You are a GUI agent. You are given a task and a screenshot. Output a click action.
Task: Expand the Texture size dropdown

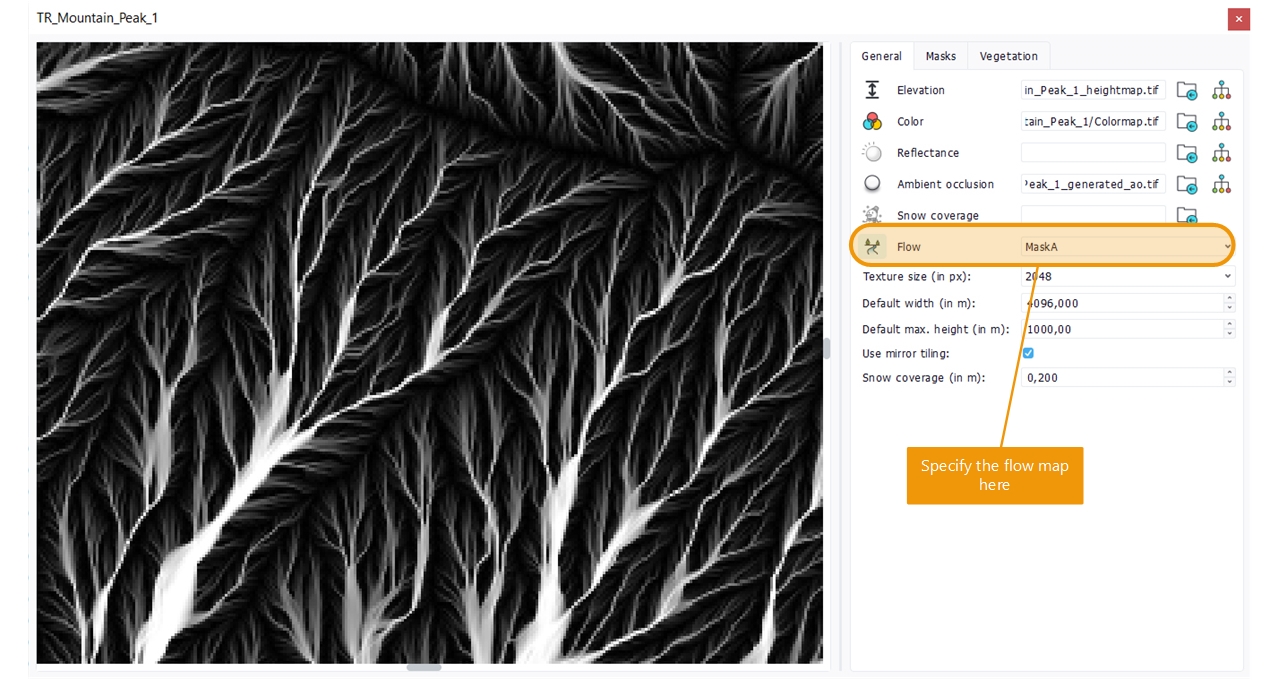point(1228,277)
